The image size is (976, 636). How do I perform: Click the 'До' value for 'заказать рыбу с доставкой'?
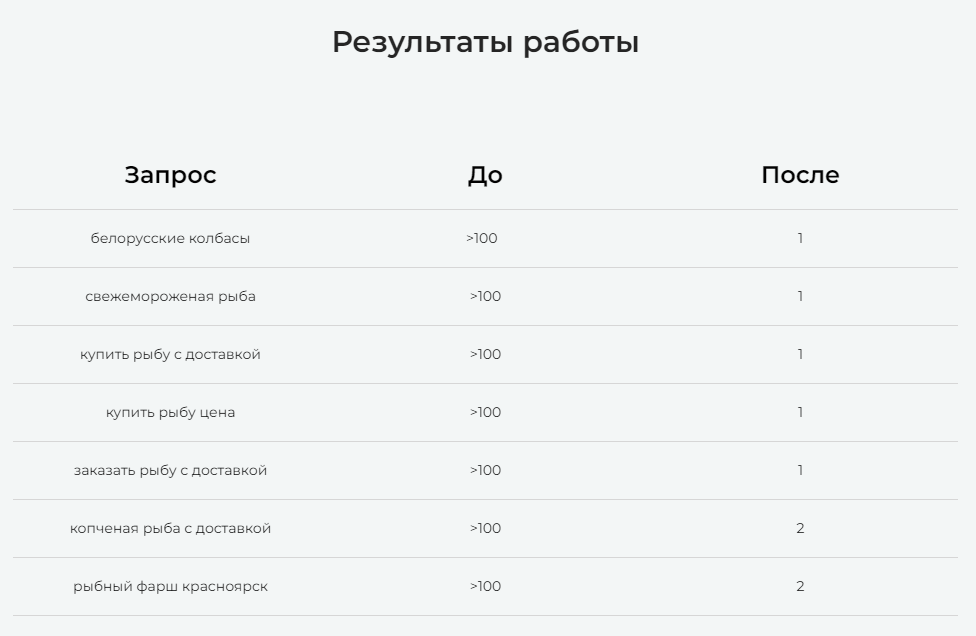[x=485, y=470]
